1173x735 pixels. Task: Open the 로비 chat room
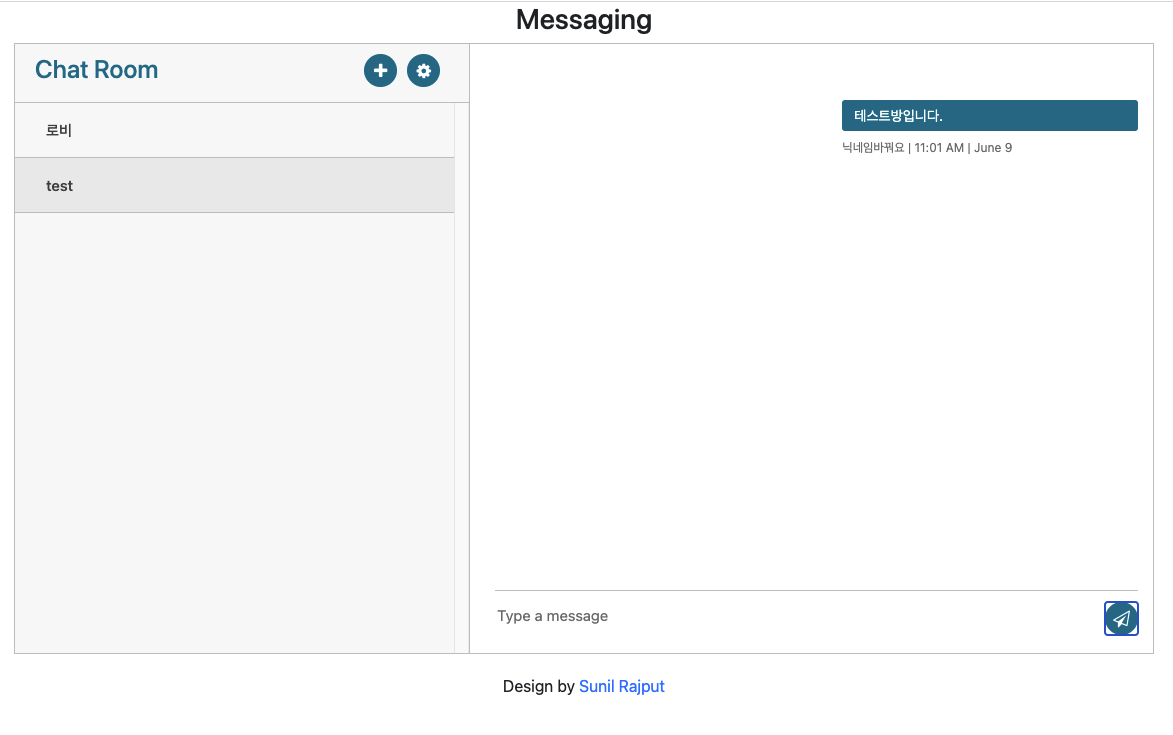pos(234,130)
